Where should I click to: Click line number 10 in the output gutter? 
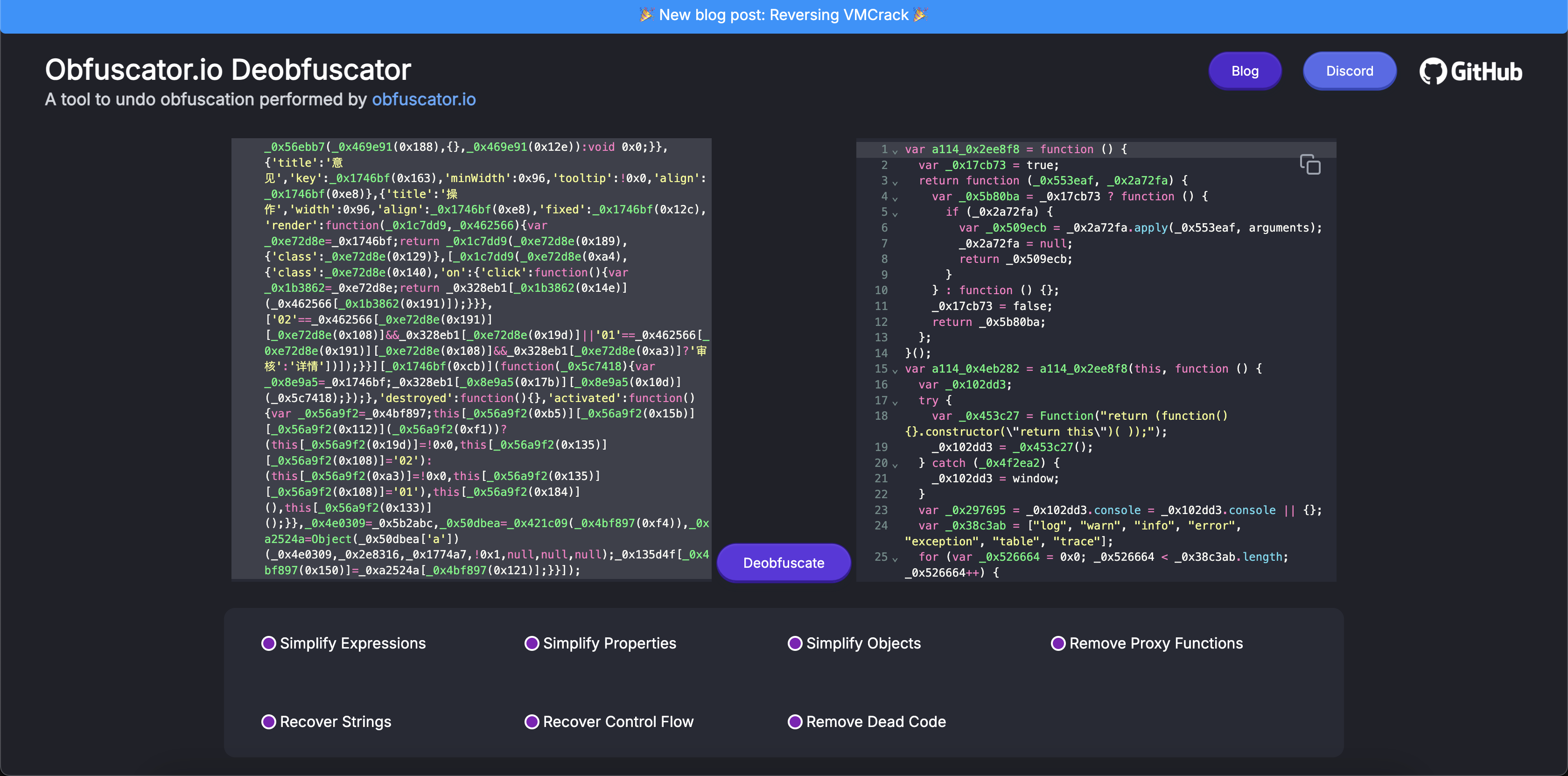[x=881, y=290]
